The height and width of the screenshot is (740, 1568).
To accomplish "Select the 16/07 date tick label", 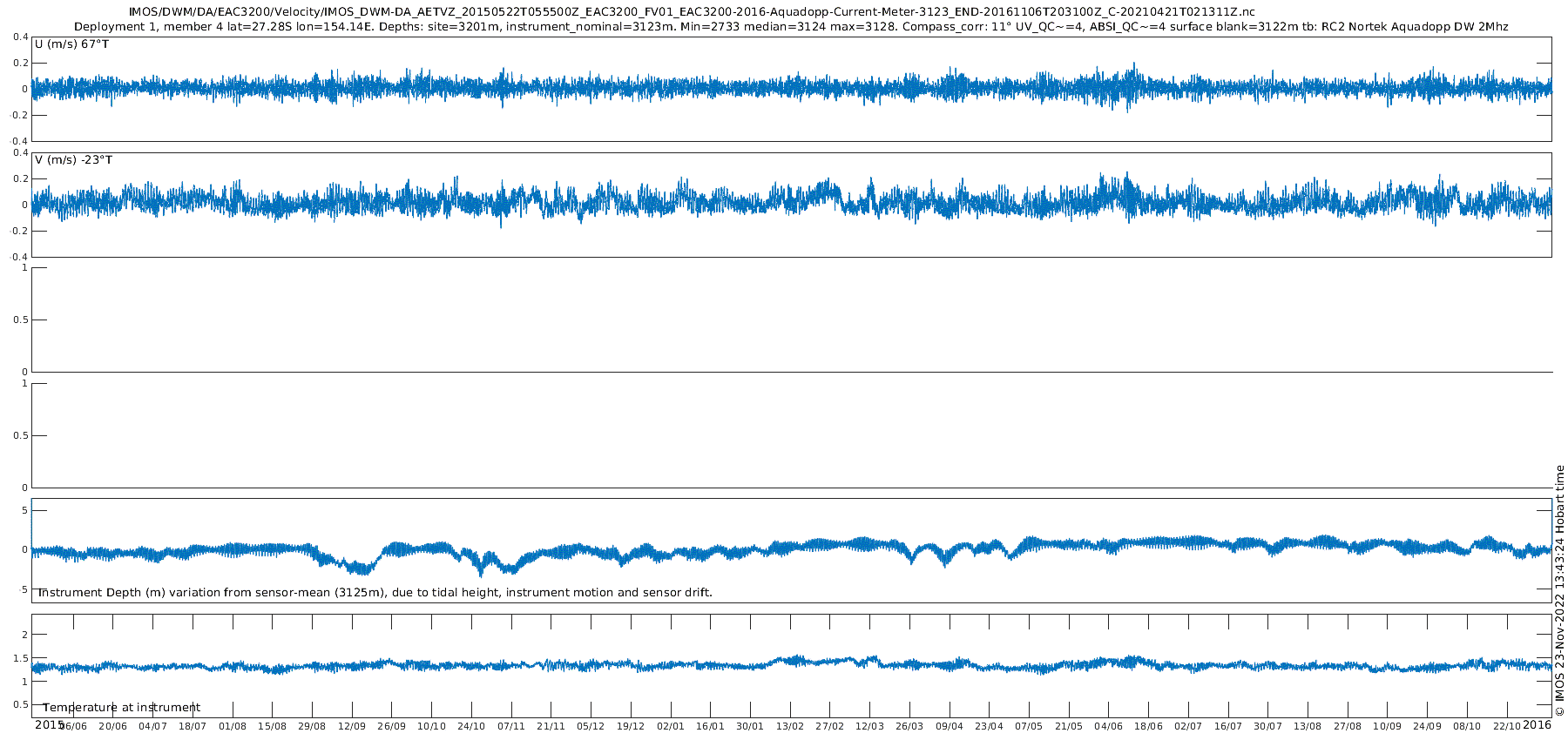I will click(1228, 726).
